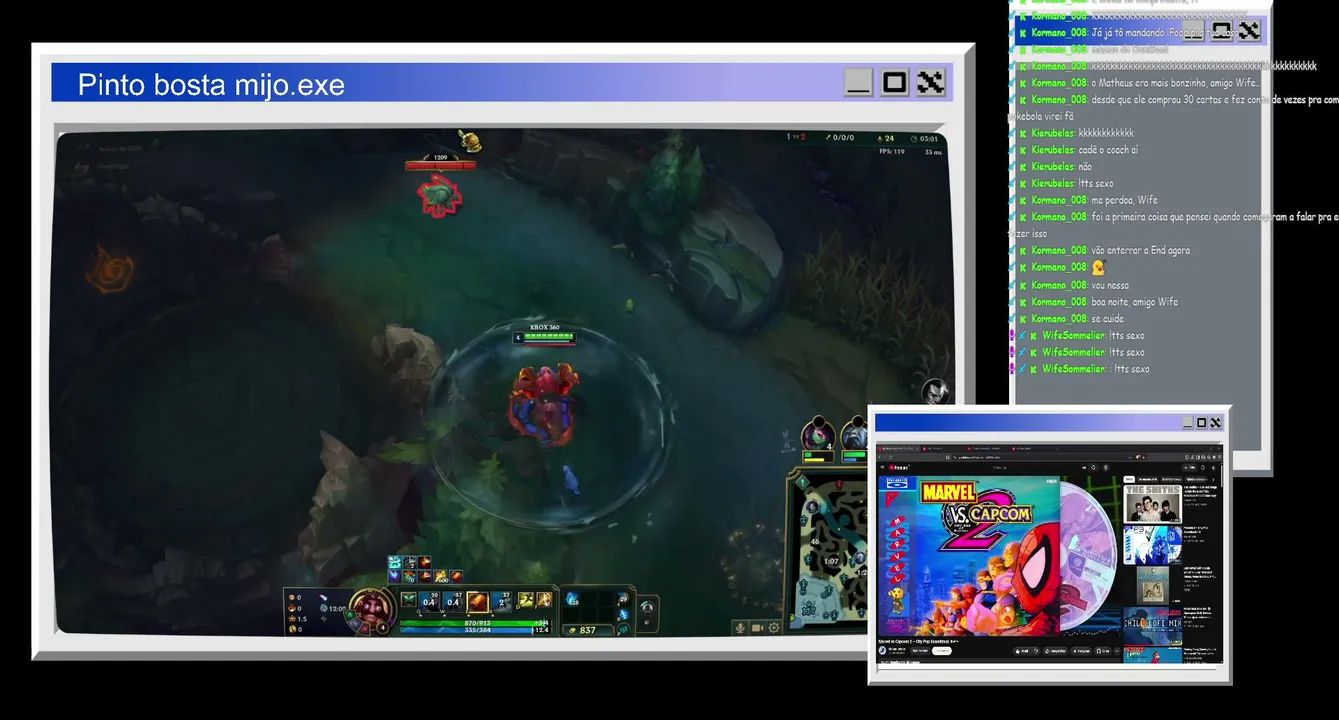Click the blue mana bar showing 335/384
Image resolution: width=1339 pixels, height=720 pixels.
pyautogui.click(x=475, y=630)
